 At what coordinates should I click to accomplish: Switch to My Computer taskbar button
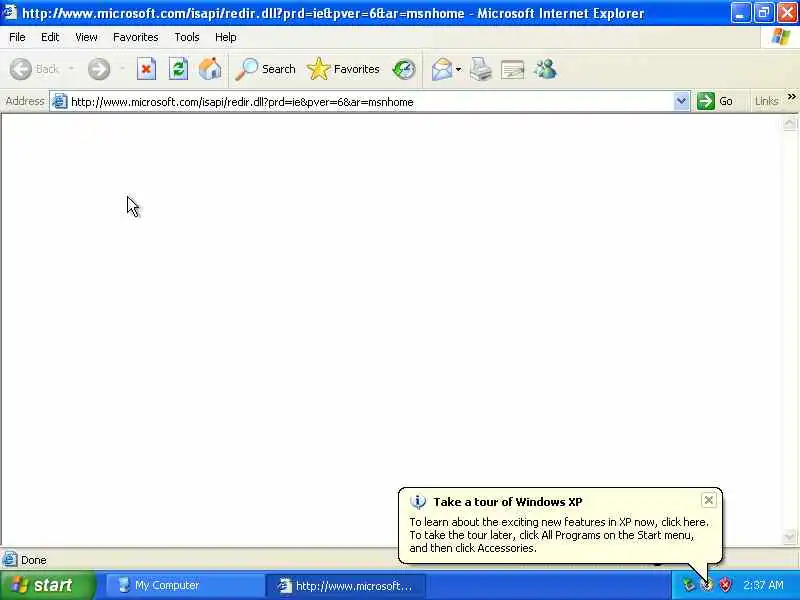coord(185,585)
